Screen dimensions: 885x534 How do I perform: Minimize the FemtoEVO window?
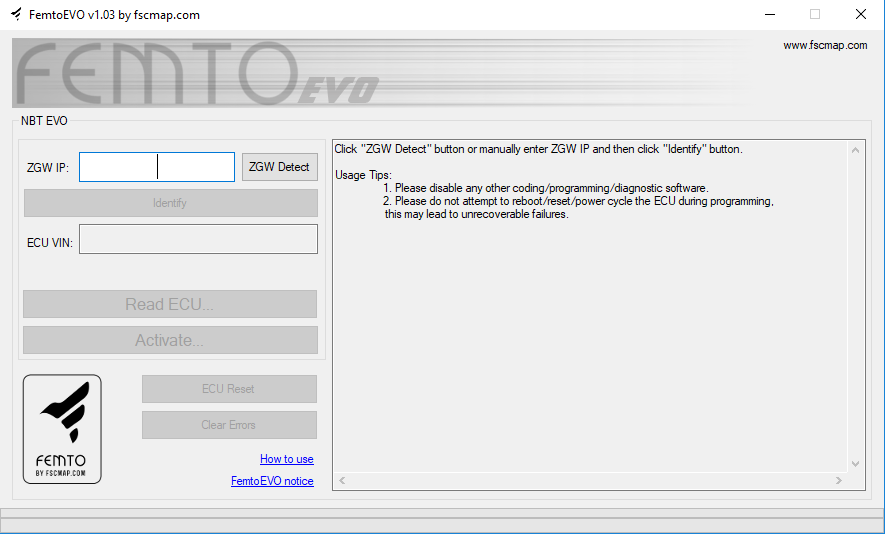[770, 14]
